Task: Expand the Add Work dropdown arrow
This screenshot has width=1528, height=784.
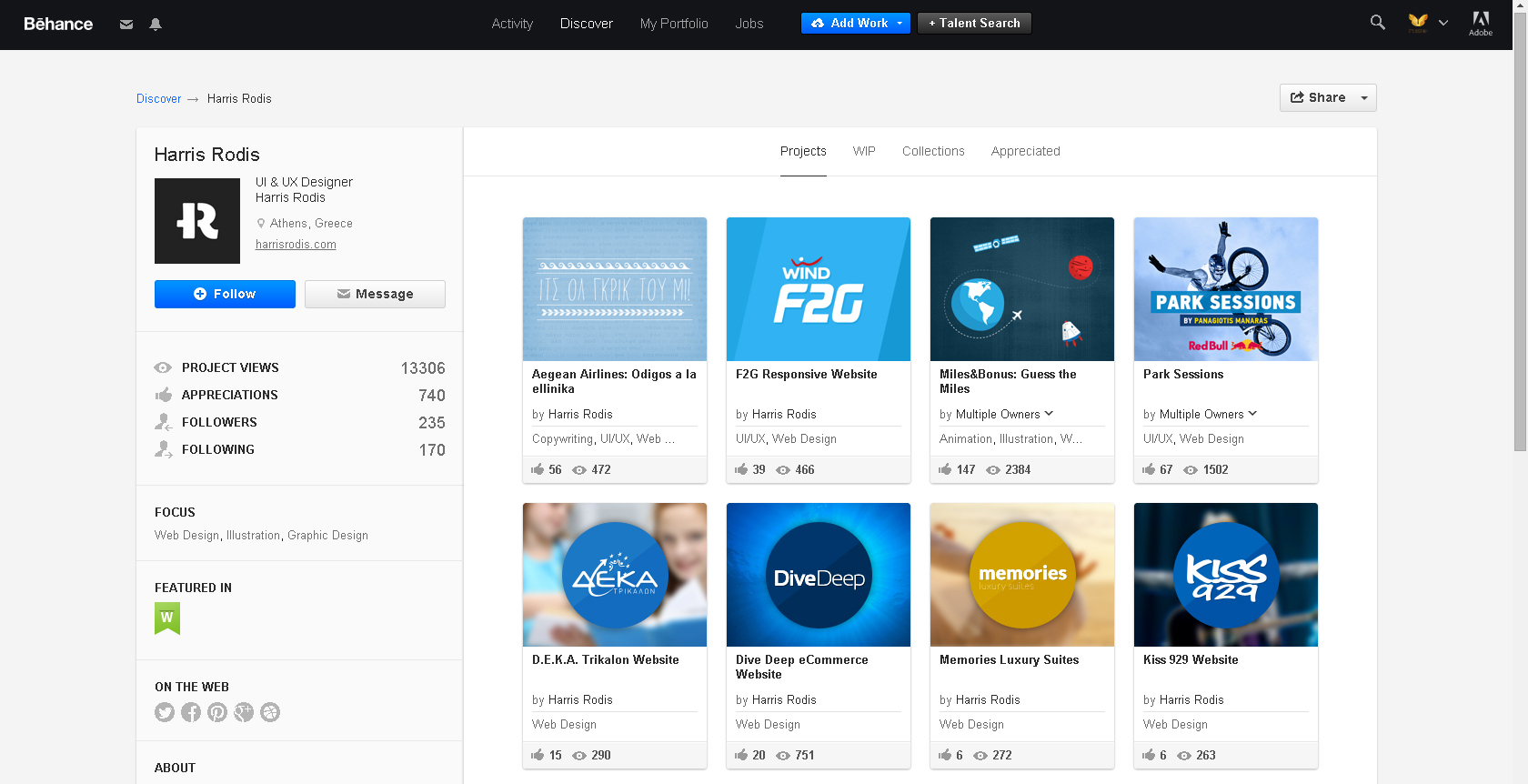Action: [x=900, y=24]
